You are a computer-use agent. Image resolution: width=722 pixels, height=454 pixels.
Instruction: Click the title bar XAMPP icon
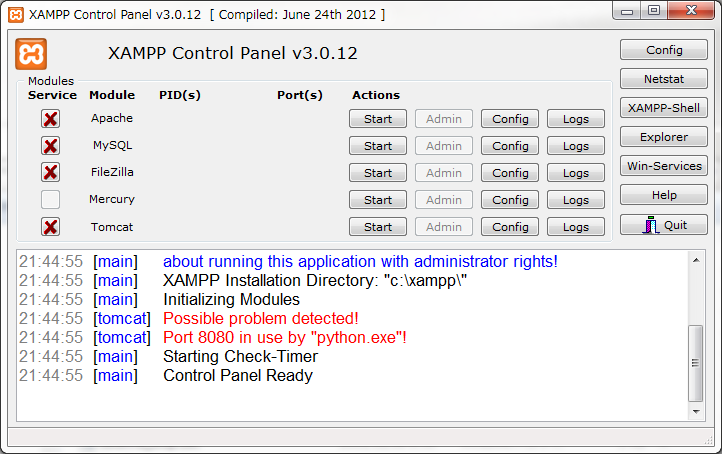click(16, 15)
